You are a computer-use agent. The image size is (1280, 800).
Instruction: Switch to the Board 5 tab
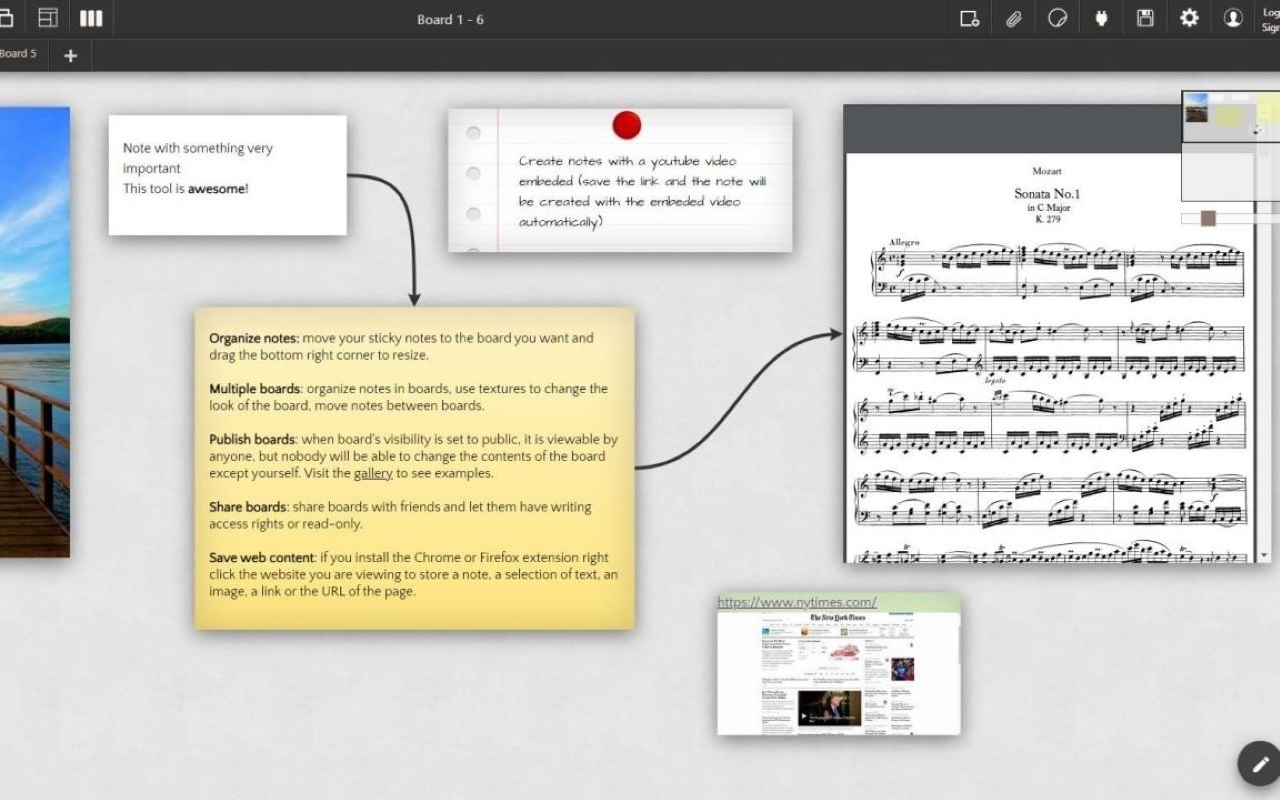pos(18,55)
